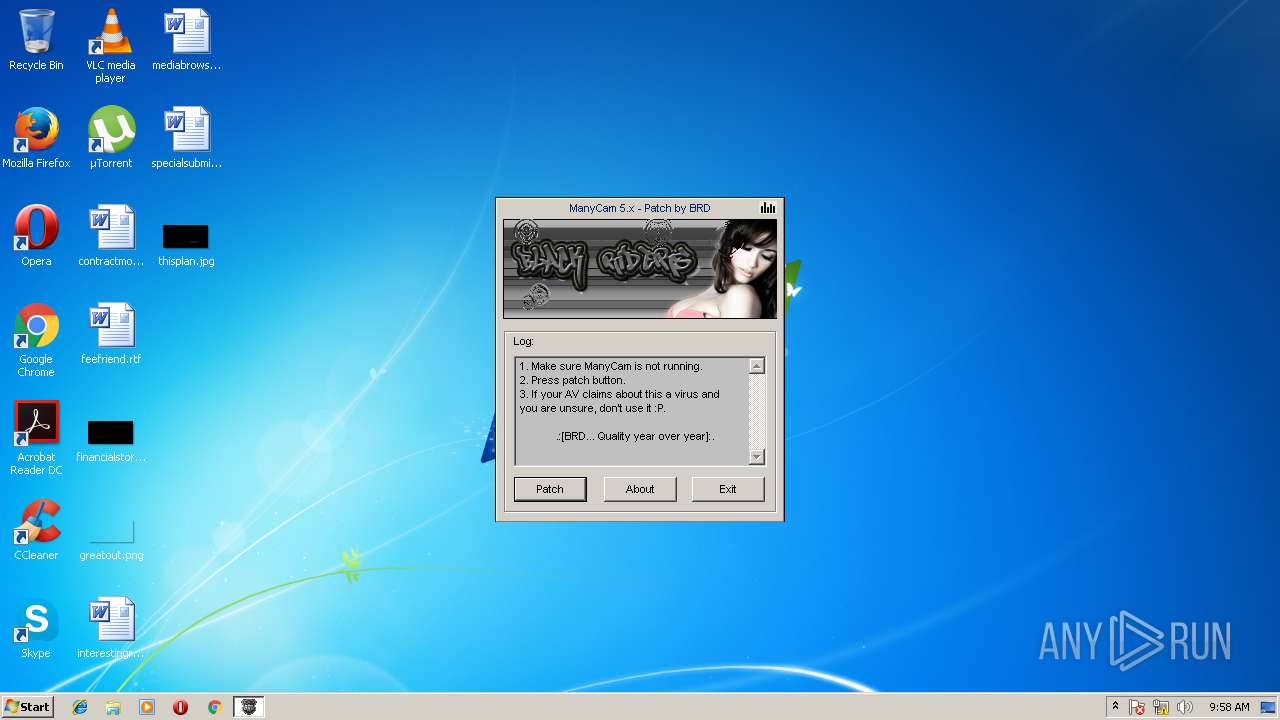Select thisplan.jpg image file

[x=186, y=245]
